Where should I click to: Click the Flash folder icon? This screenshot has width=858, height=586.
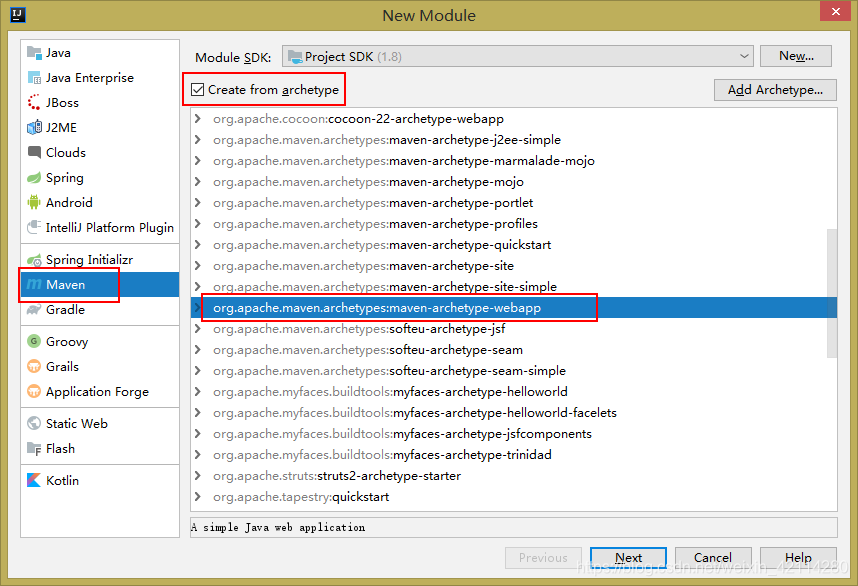pos(34,449)
